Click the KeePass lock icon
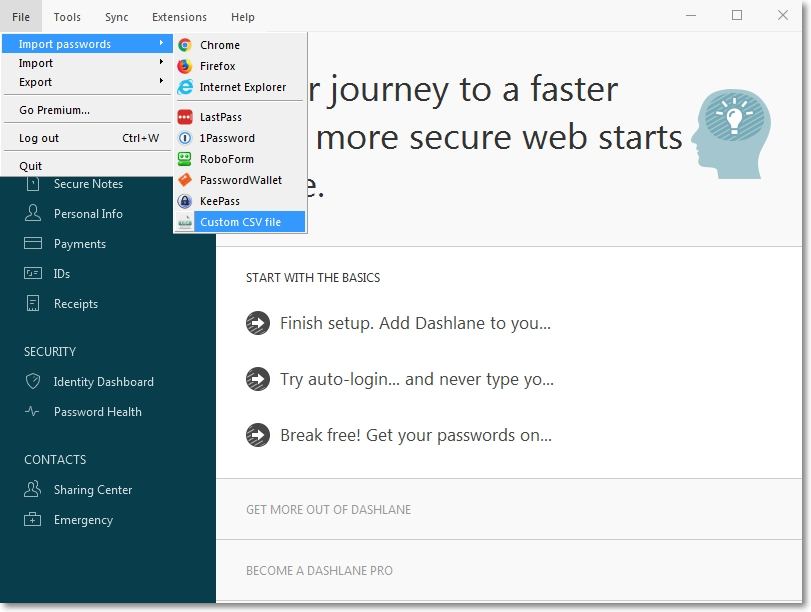The height and width of the screenshot is (612, 811). click(185, 201)
